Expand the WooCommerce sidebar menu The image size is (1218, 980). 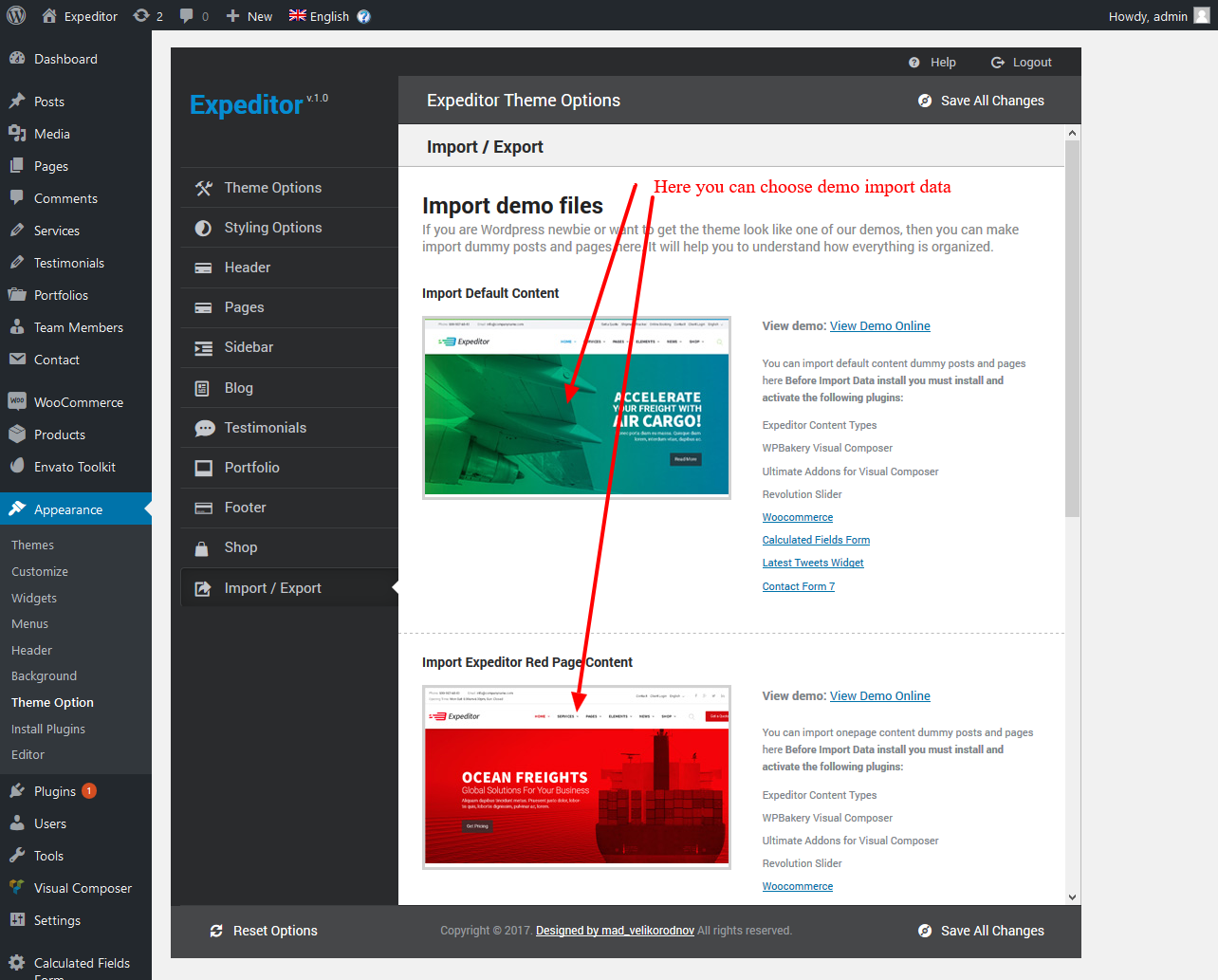[x=78, y=402]
